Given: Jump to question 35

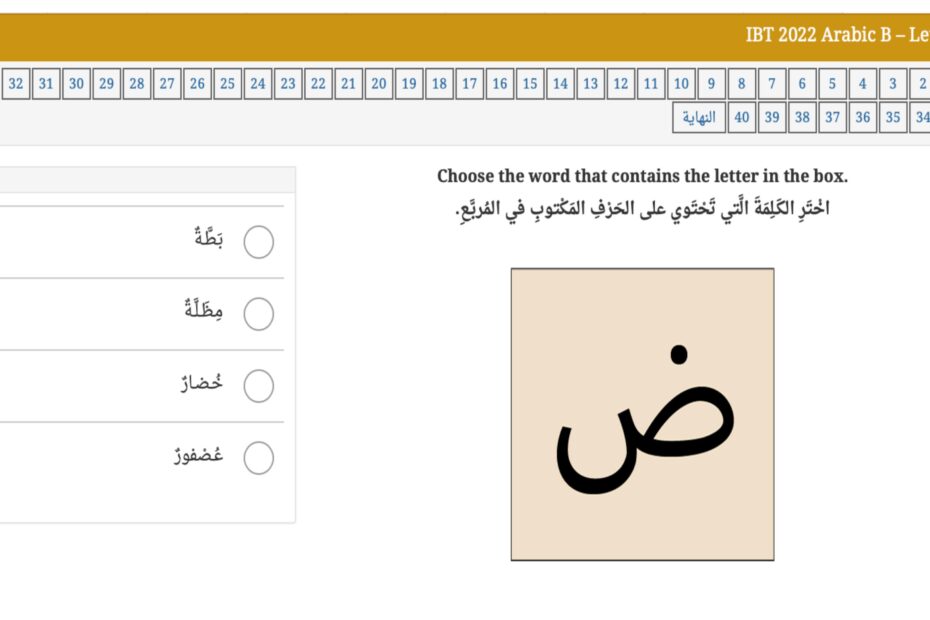Looking at the screenshot, I should [x=893, y=117].
